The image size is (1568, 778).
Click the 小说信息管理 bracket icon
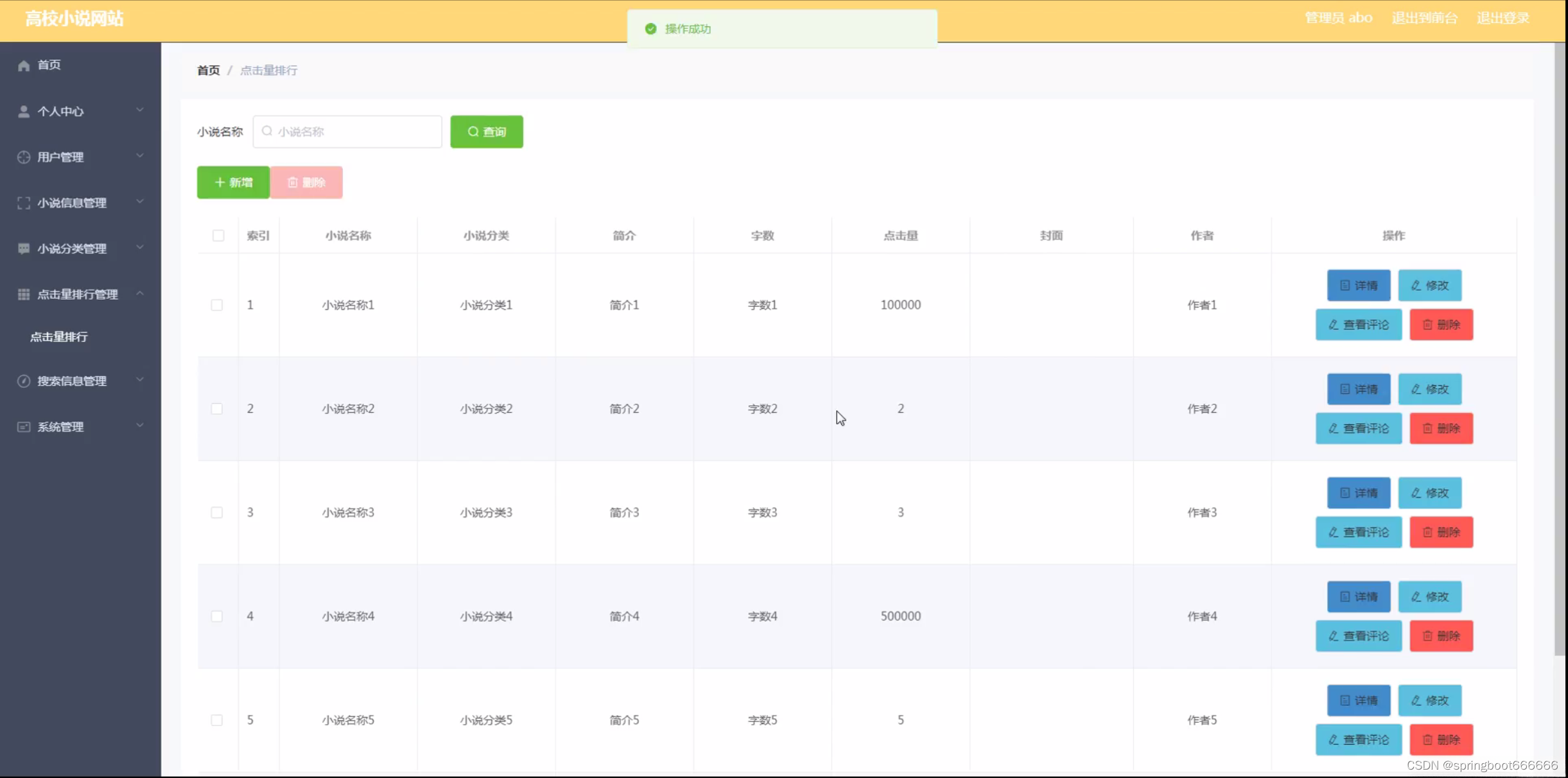coord(24,203)
